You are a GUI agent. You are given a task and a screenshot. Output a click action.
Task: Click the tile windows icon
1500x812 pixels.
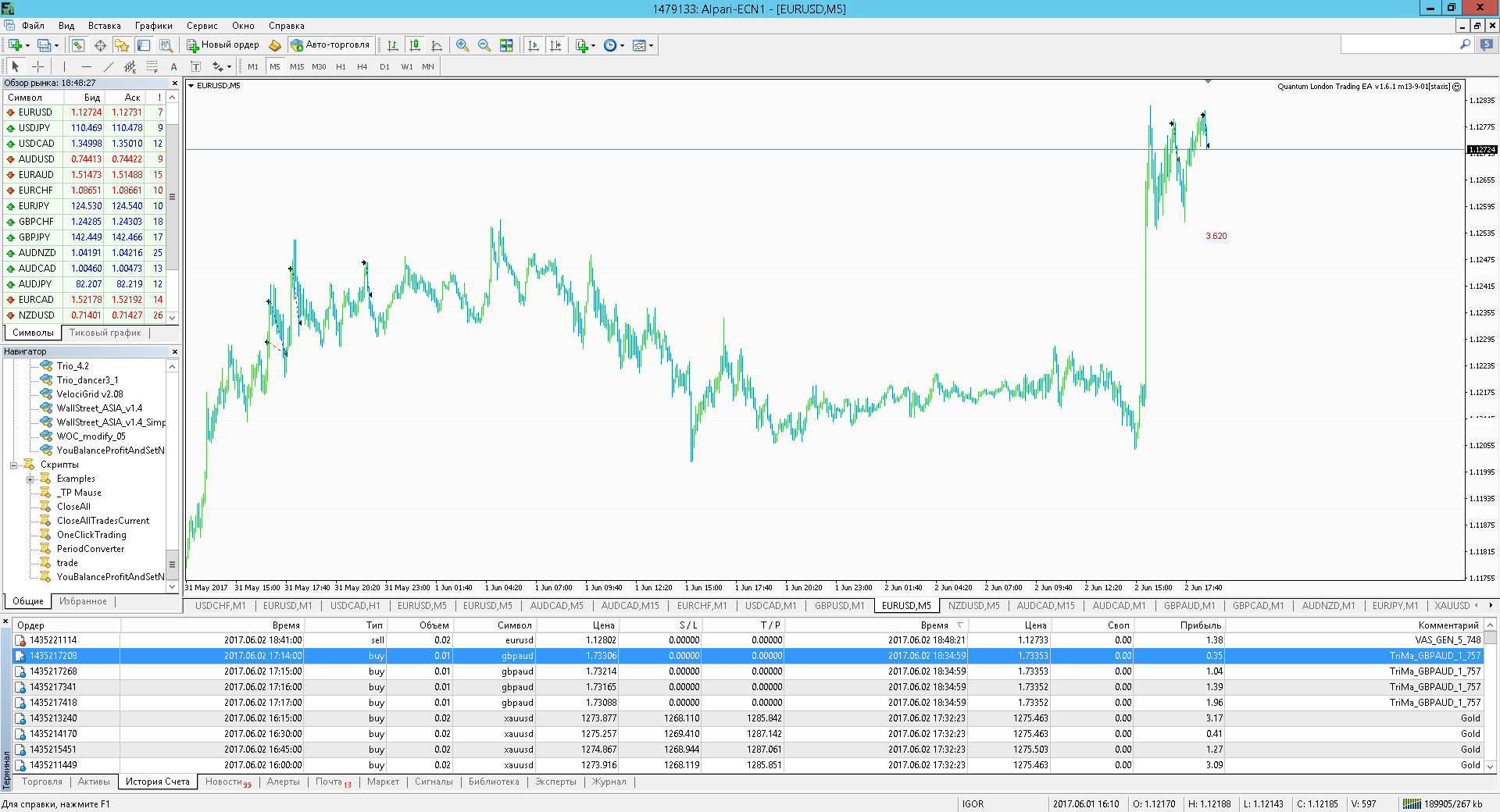pyautogui.click(x=506, y=45)
